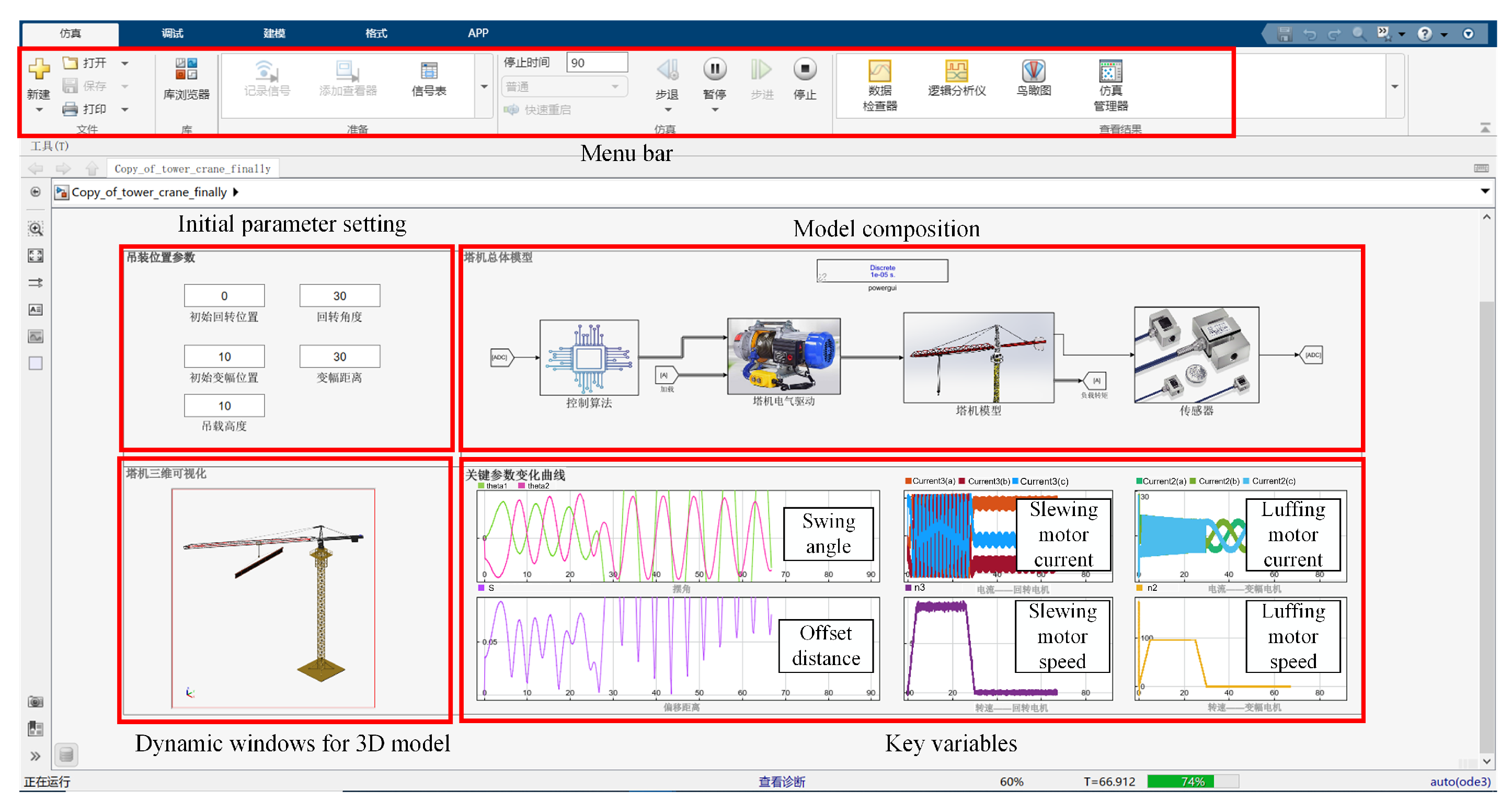Open the Library Browser (库浏览器) icon
The height and width of the screenshot is (812, 1512).
[186, 70]
